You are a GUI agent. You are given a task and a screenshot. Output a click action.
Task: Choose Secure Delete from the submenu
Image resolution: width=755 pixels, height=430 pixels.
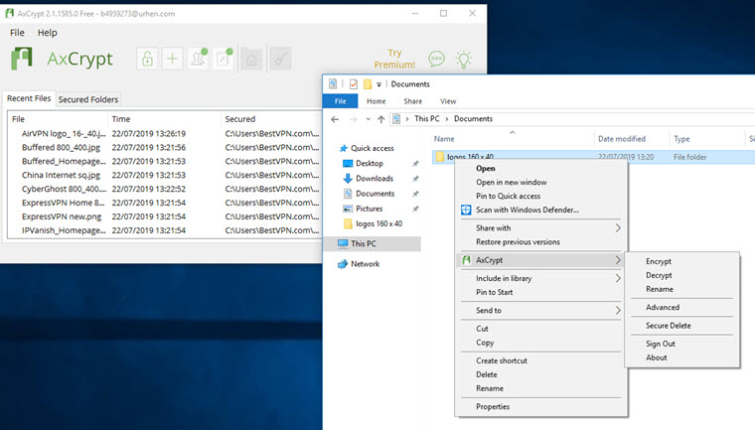668,326
